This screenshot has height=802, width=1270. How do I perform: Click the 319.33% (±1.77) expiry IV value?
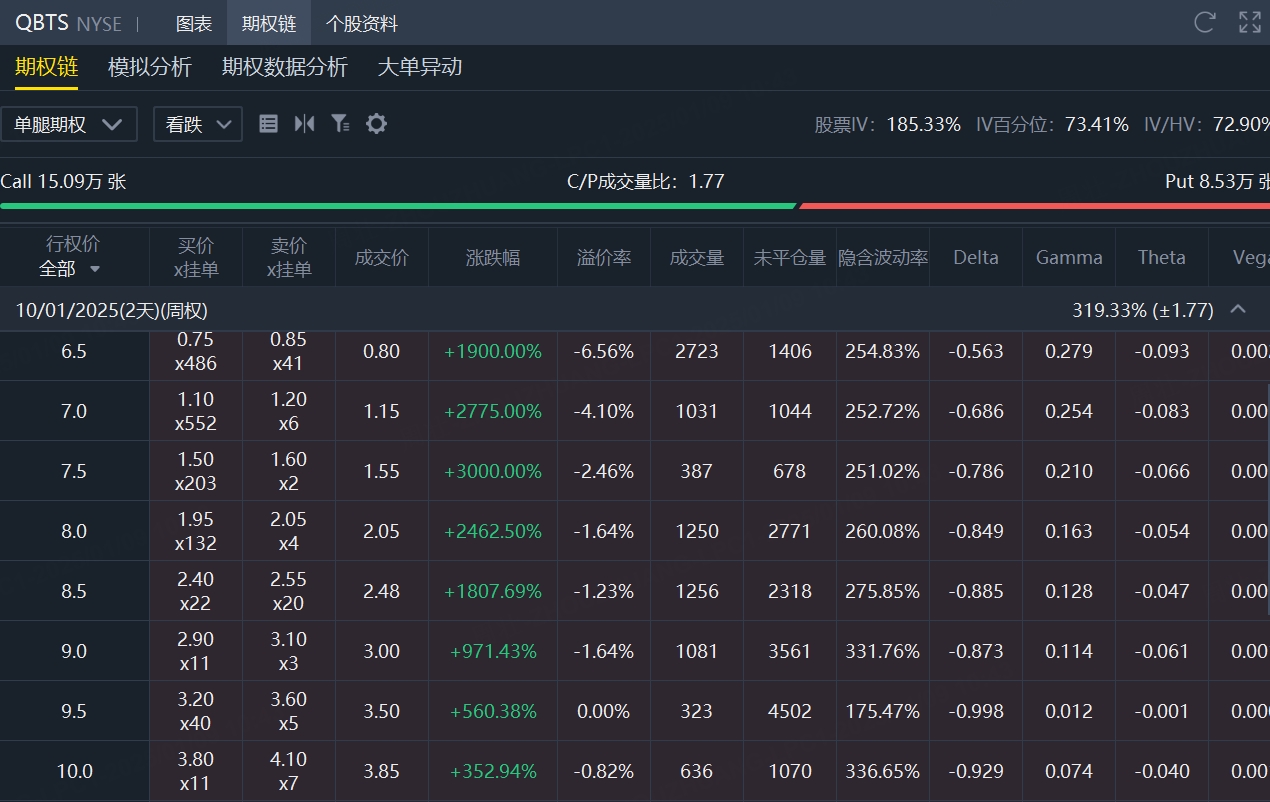(x=1143, y=310)
